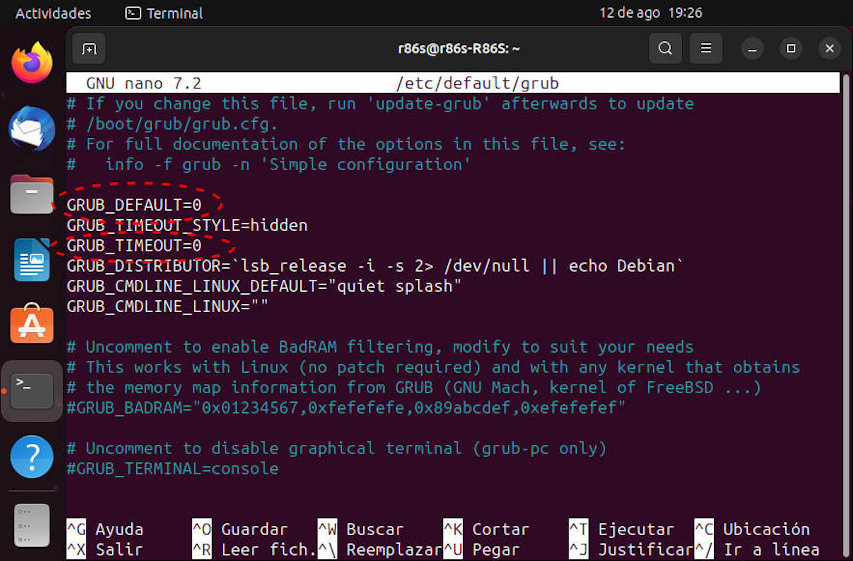This screenshot has height=561, width=853.
Task: Open the Help question mark icon
Action: pyautogui.click(x=32, y=457)
